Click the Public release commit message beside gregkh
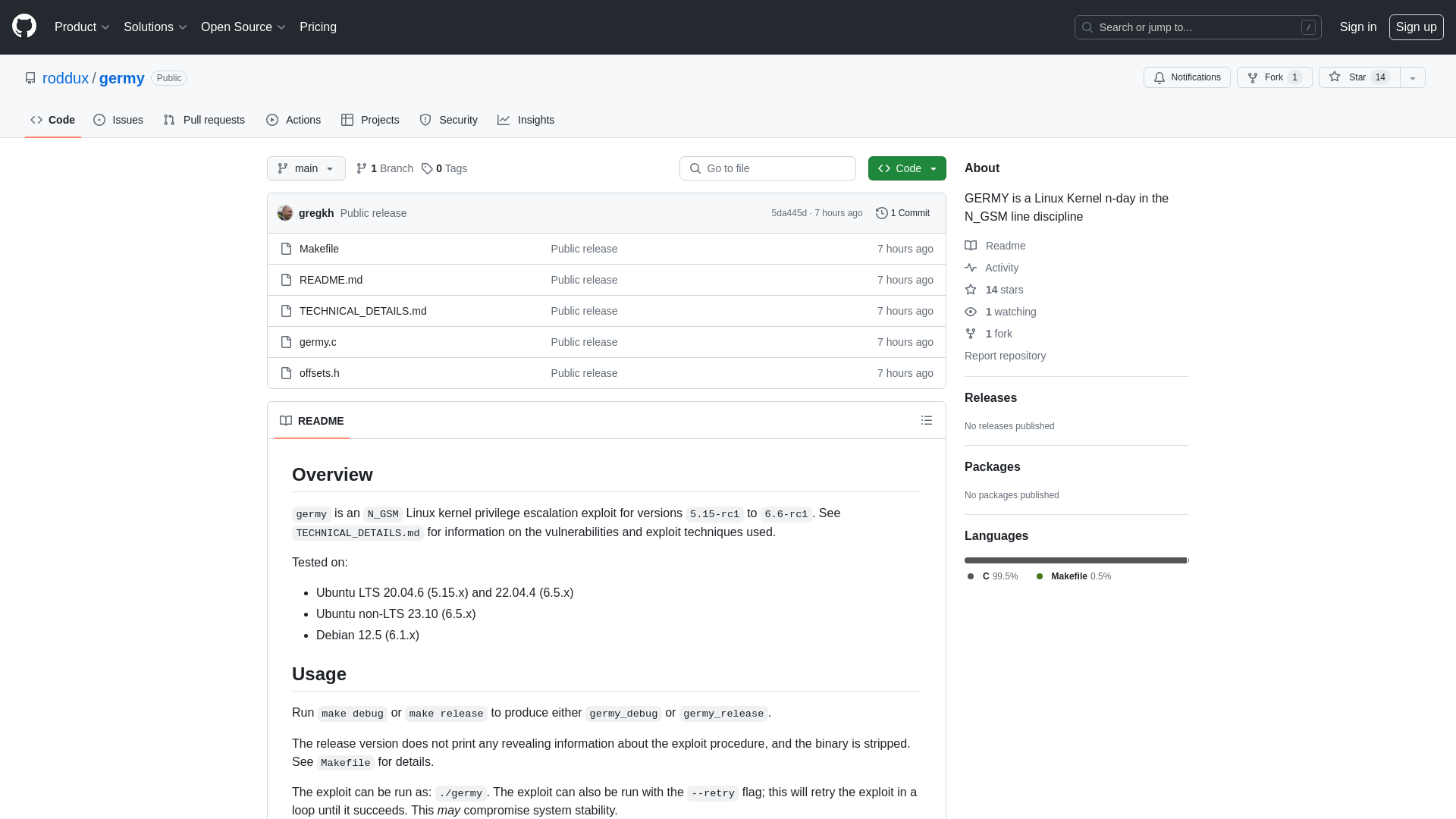The image size is (1456, 819). [373, 213]
